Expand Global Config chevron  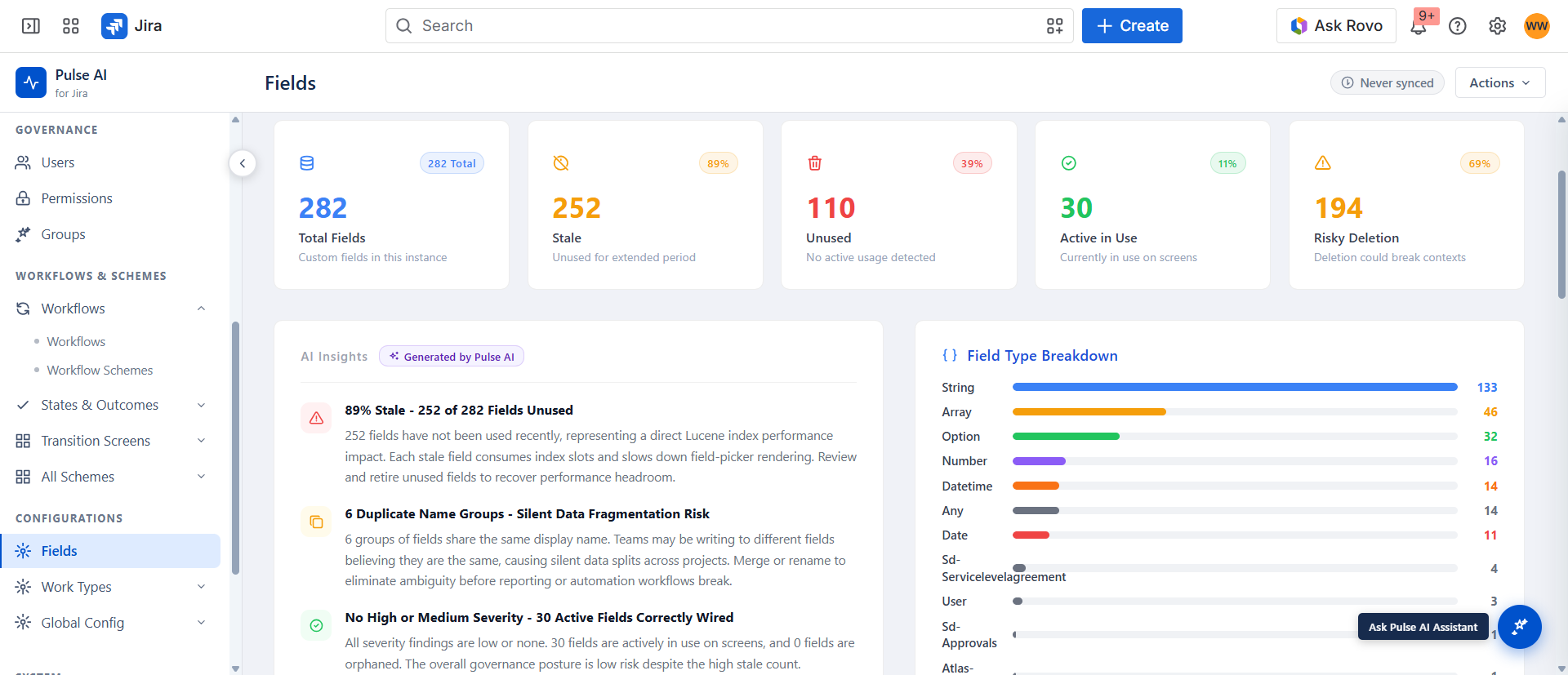click(201, 623)
